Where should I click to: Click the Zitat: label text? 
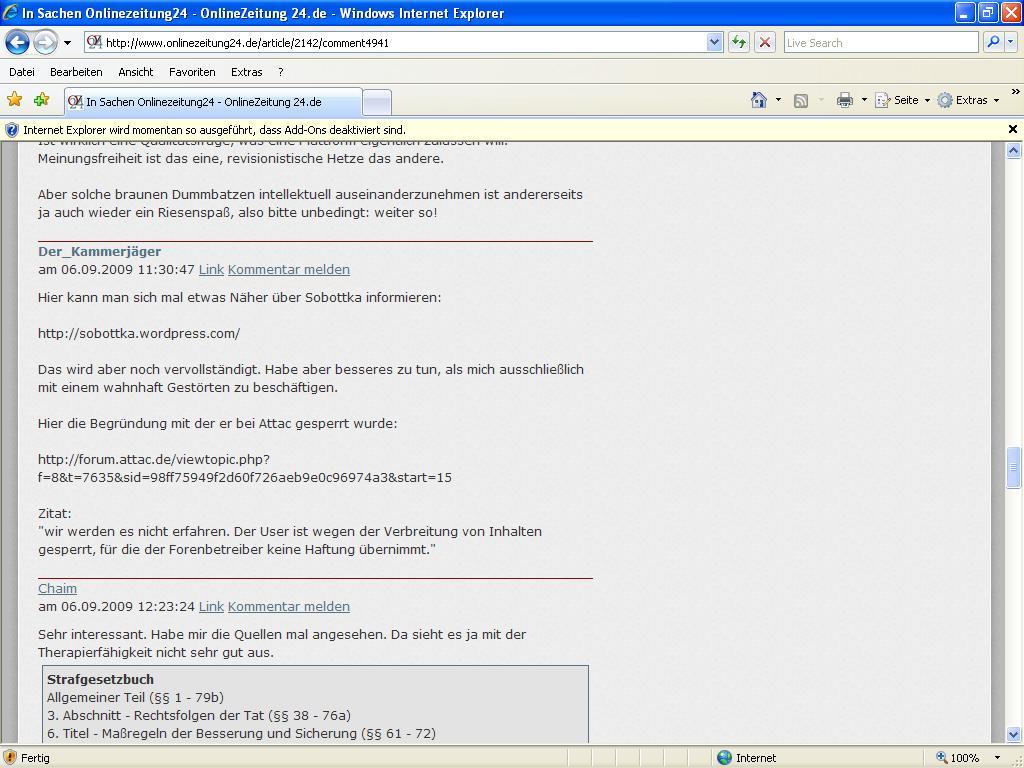pyautogui.click(x=55, y=514)
